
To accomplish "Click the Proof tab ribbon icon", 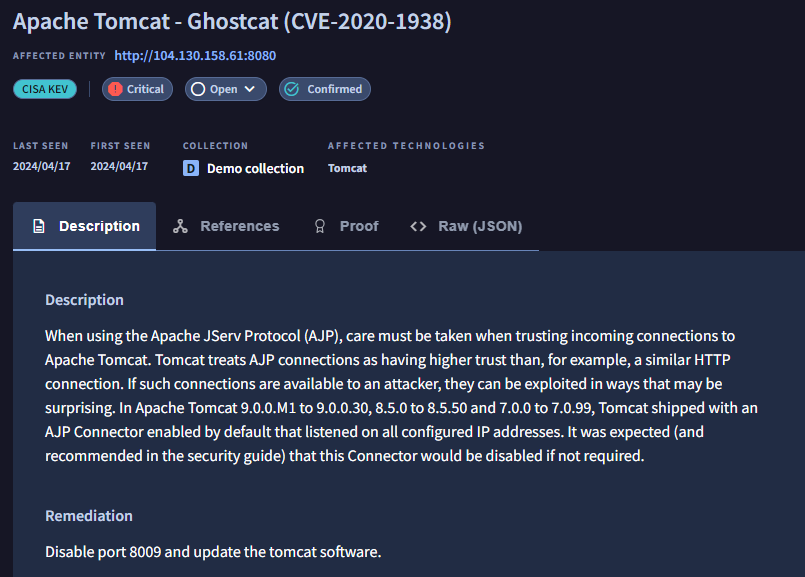I will pyautogui.click(x=320, y=226).
